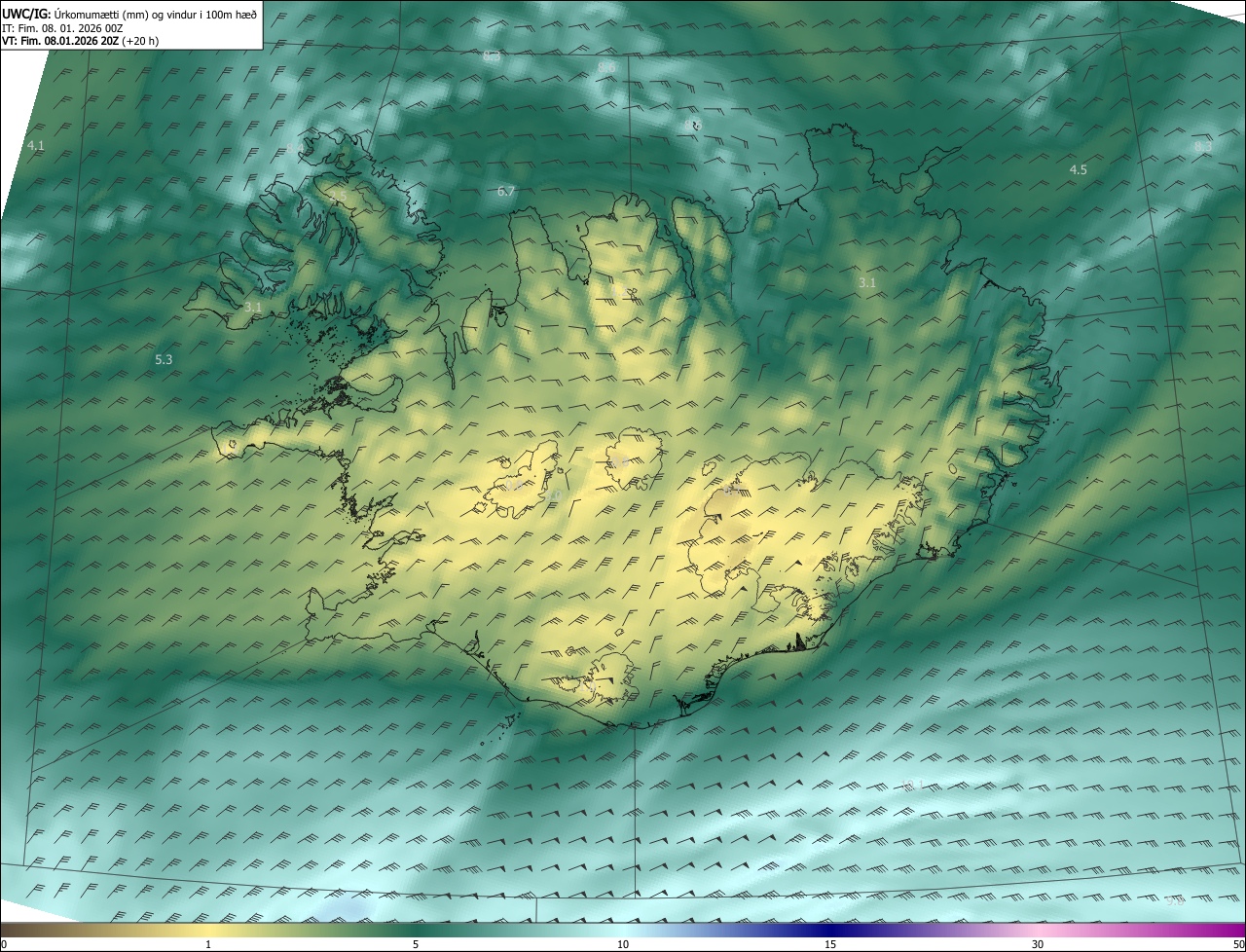
Task: Click the 'Úrkomumætti (mm) og vindur í 100m hæð' caption
Action: (x=156, y=14)
